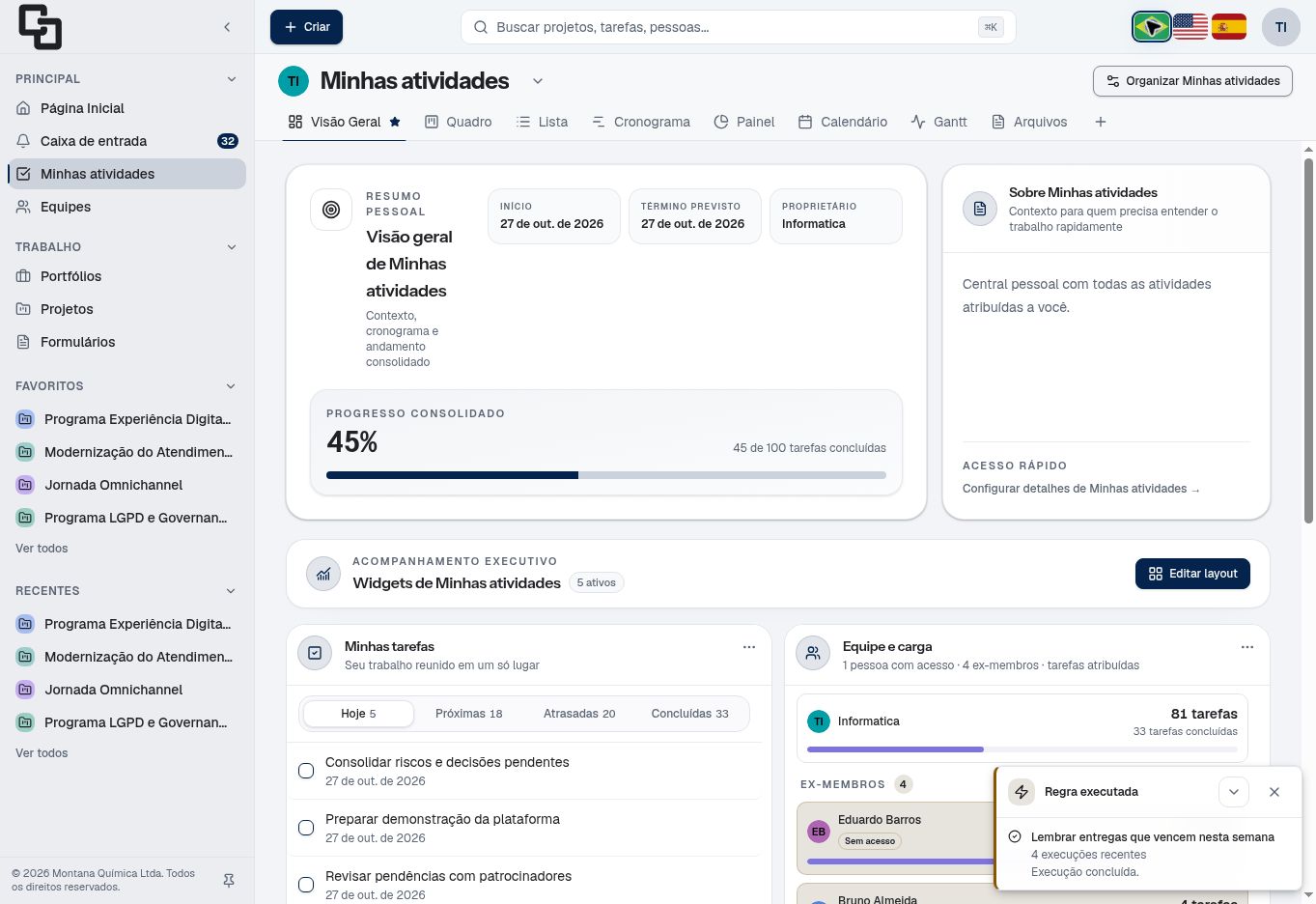Open Equipe e carga widget options menu
1316x904 pixels.
pos(1247,647)
